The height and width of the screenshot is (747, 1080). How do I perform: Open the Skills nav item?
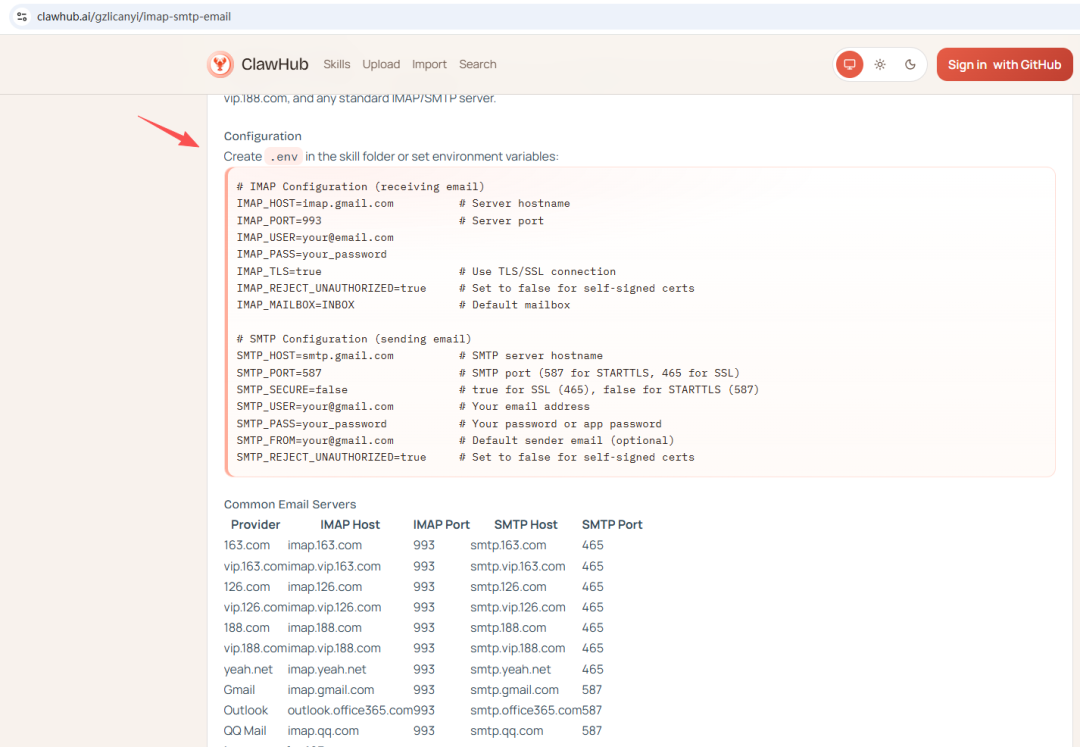pos(336,64)
